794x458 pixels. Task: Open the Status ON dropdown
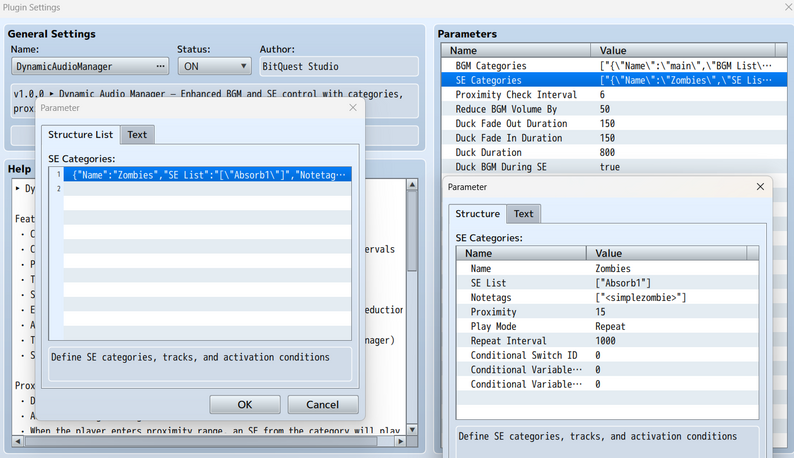[214, 66]
